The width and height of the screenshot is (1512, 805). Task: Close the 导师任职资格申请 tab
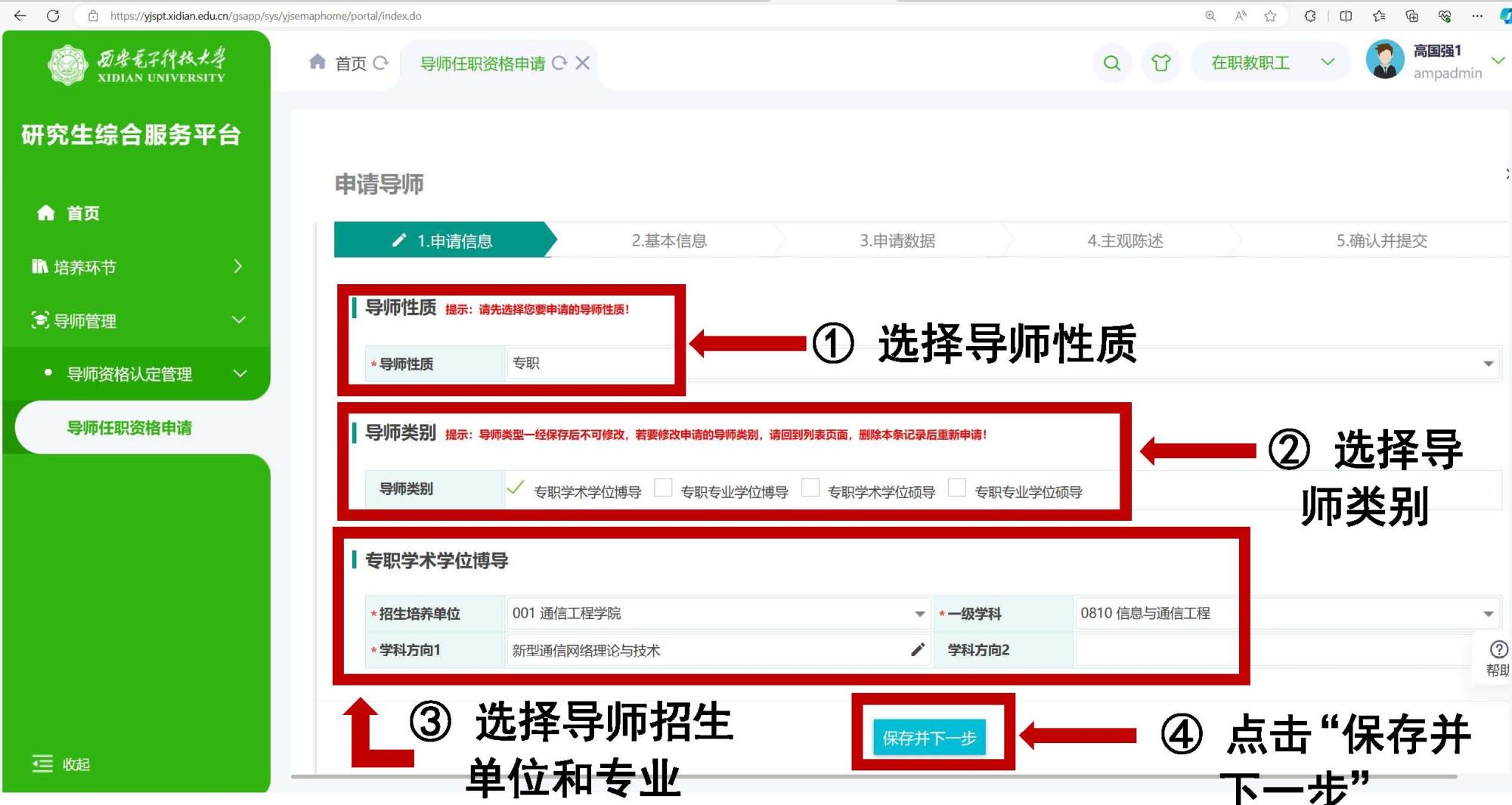(582, 63)
